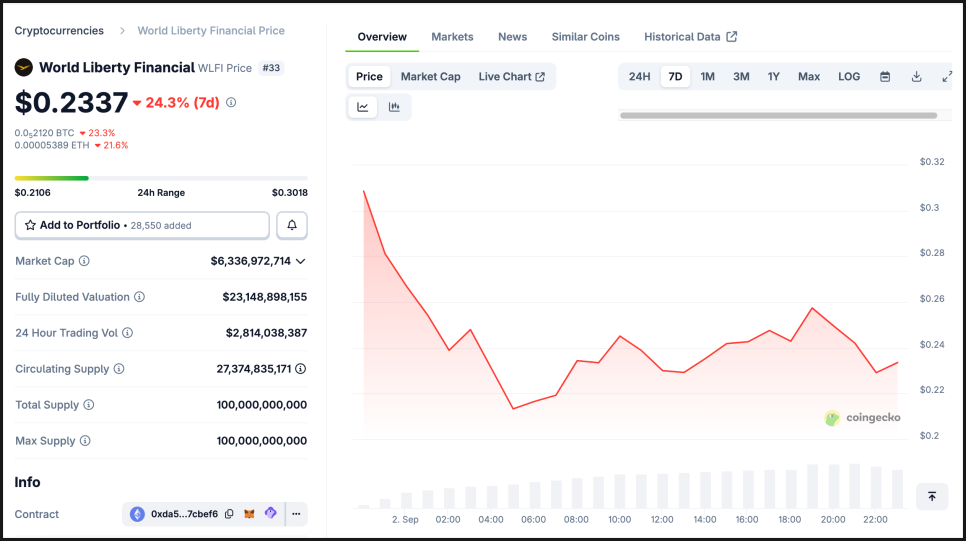
Task: Open the contract more options ellipsis
Action: pos(296,514)
